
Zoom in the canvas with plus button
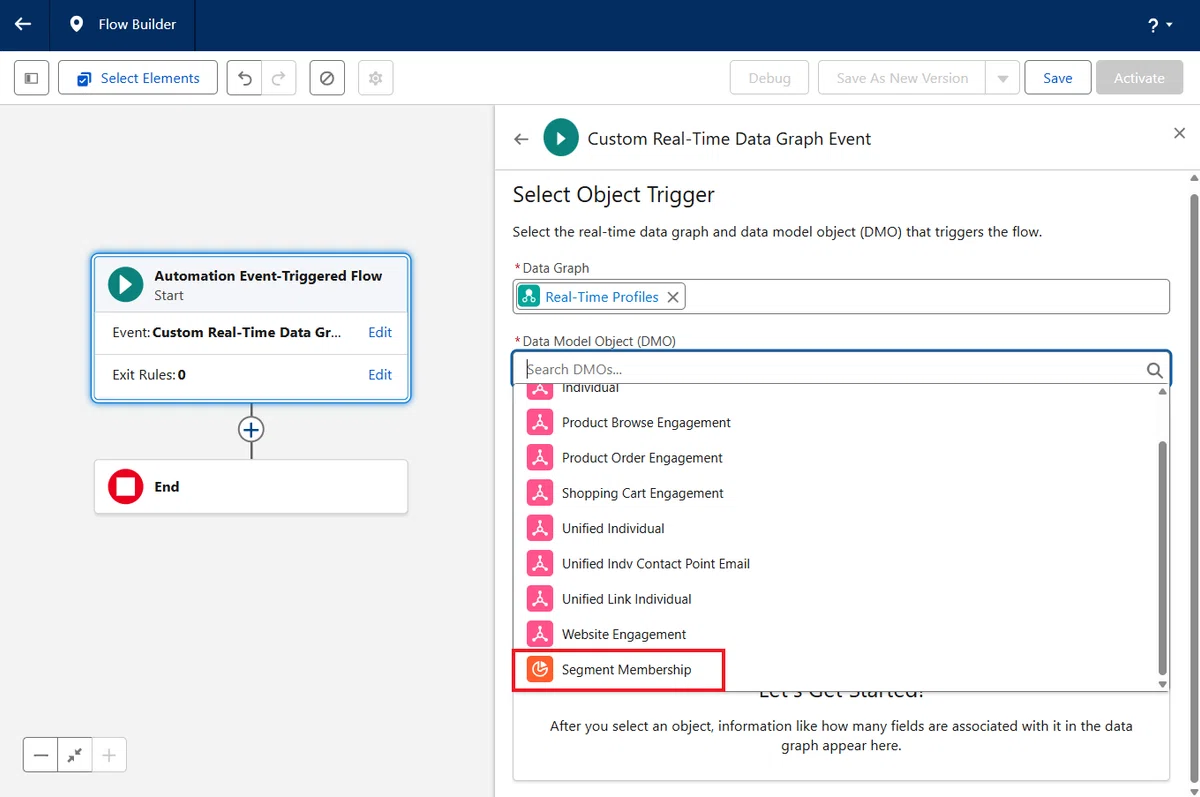click(109, 756)
